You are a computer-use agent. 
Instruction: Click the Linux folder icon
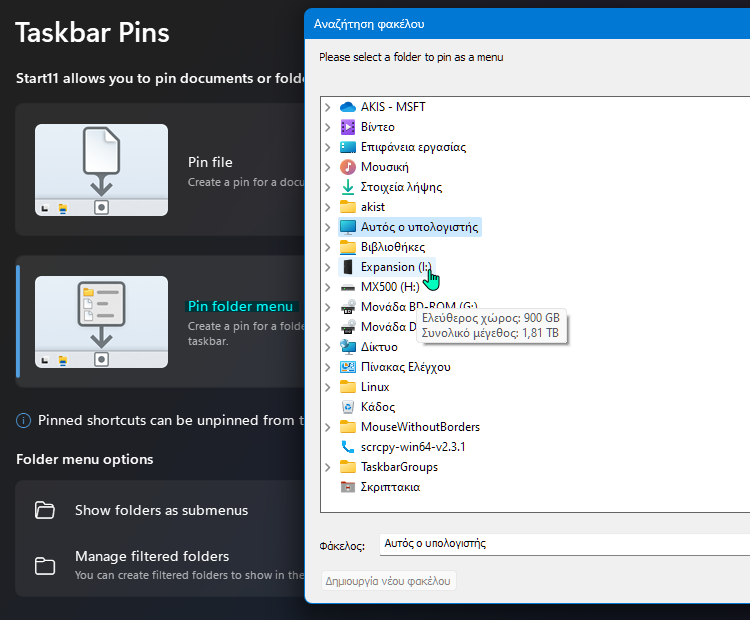348,387
